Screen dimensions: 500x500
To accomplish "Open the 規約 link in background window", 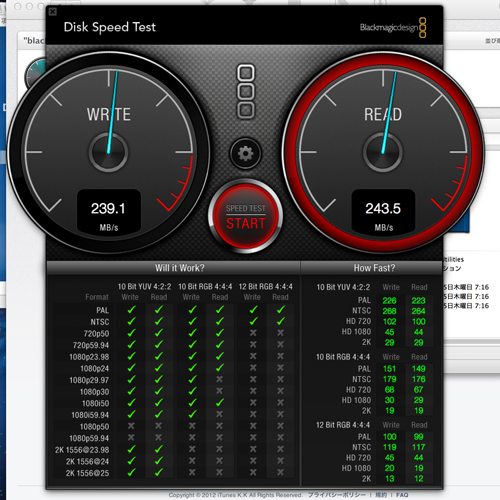I will [381, 495].
